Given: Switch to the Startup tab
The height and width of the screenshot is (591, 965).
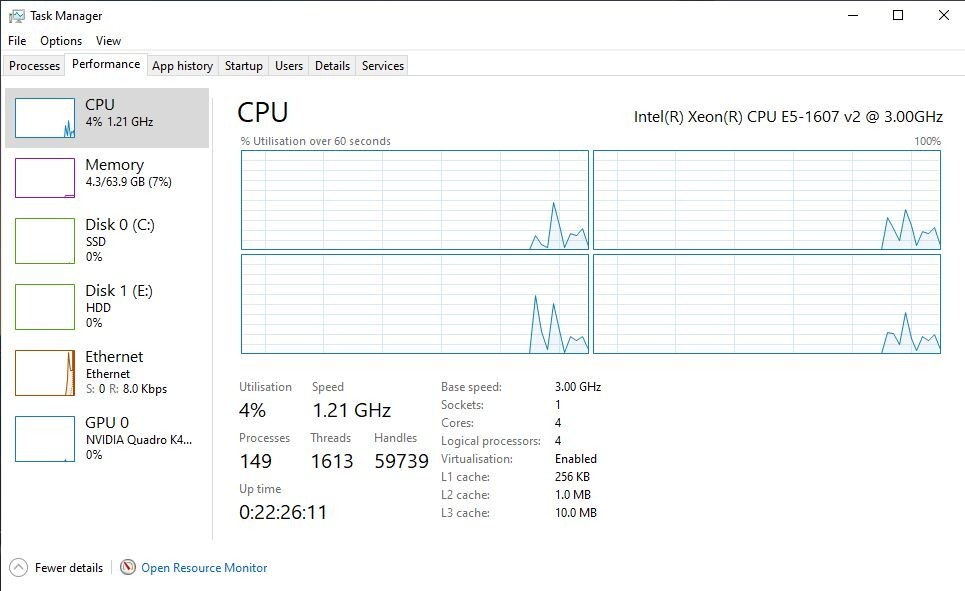Looking at the screenshot, I should coord(244,66).
